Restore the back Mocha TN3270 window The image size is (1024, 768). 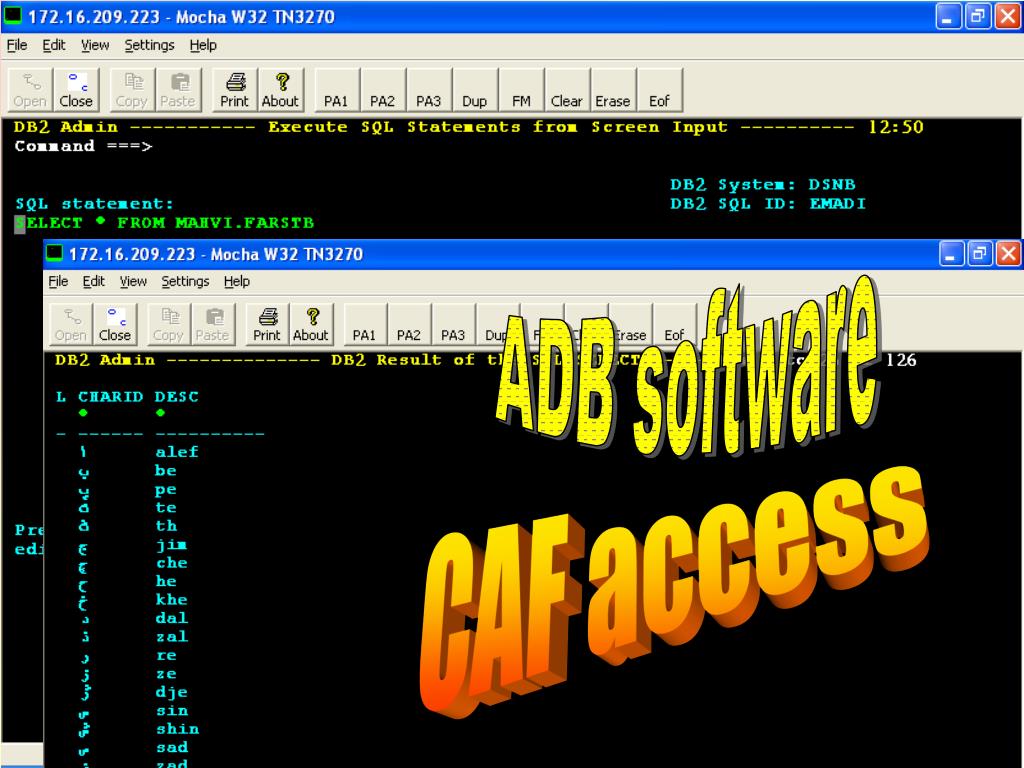pos(978,16)
